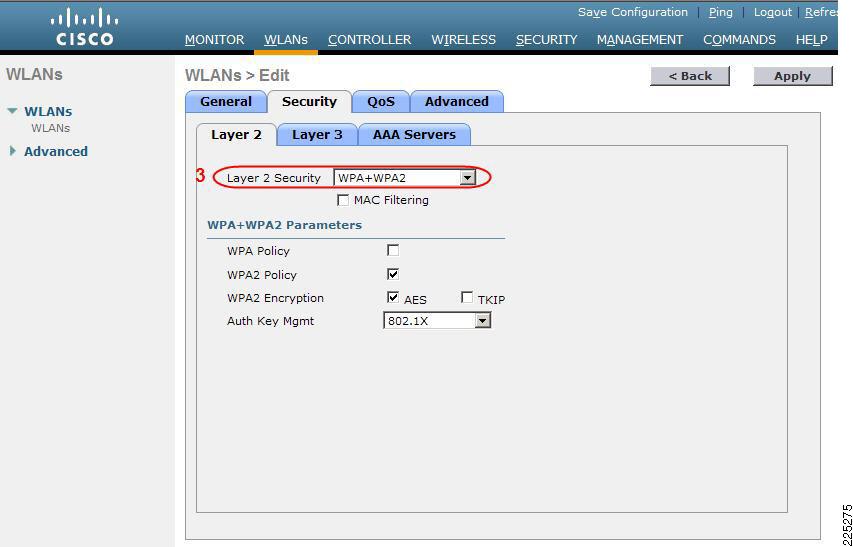Enable the WPA Policy checkbox
The image size is (853, 547).
point(393,250)
